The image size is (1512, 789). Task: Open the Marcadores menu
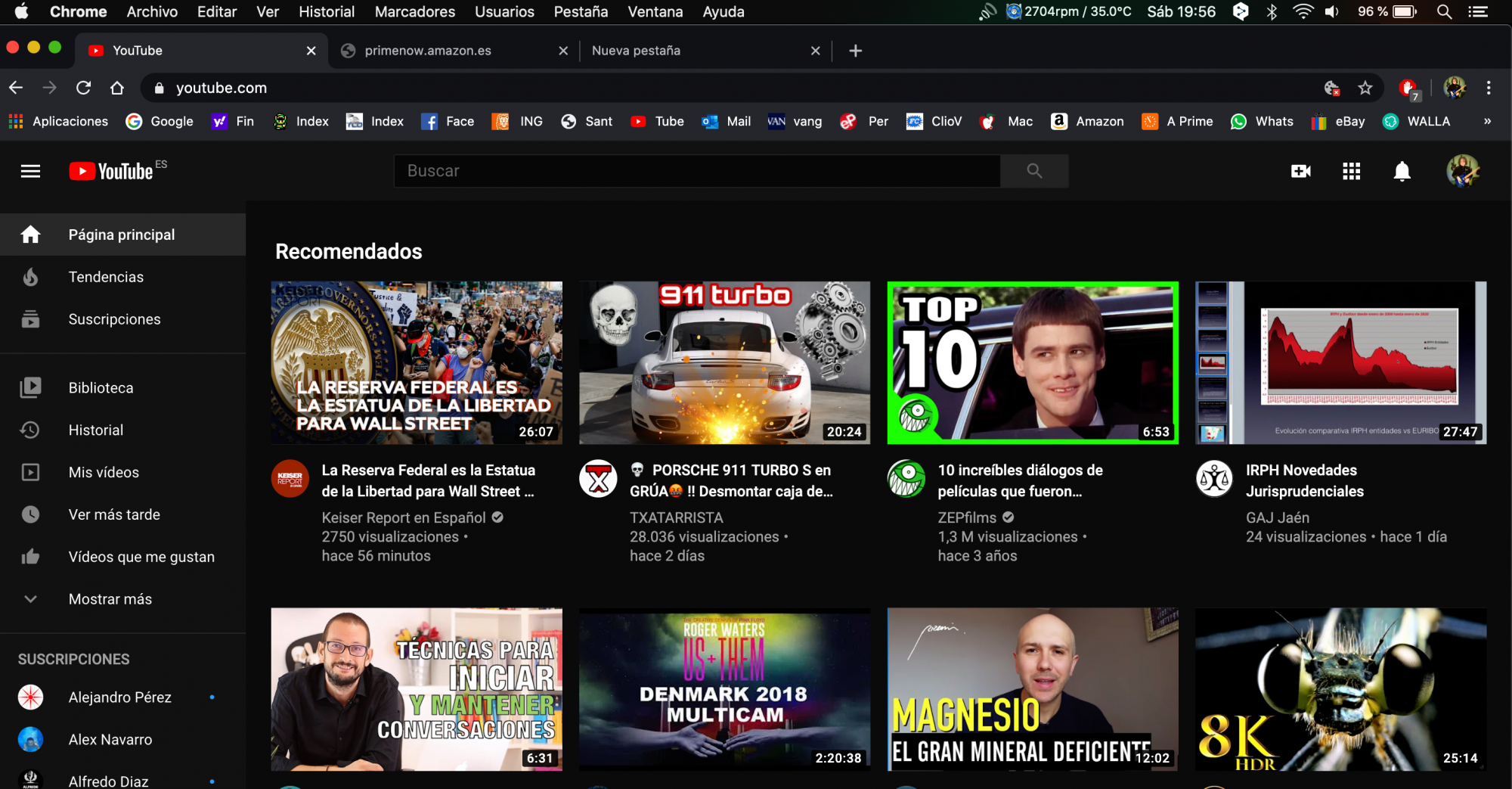(x=415, y=11)
